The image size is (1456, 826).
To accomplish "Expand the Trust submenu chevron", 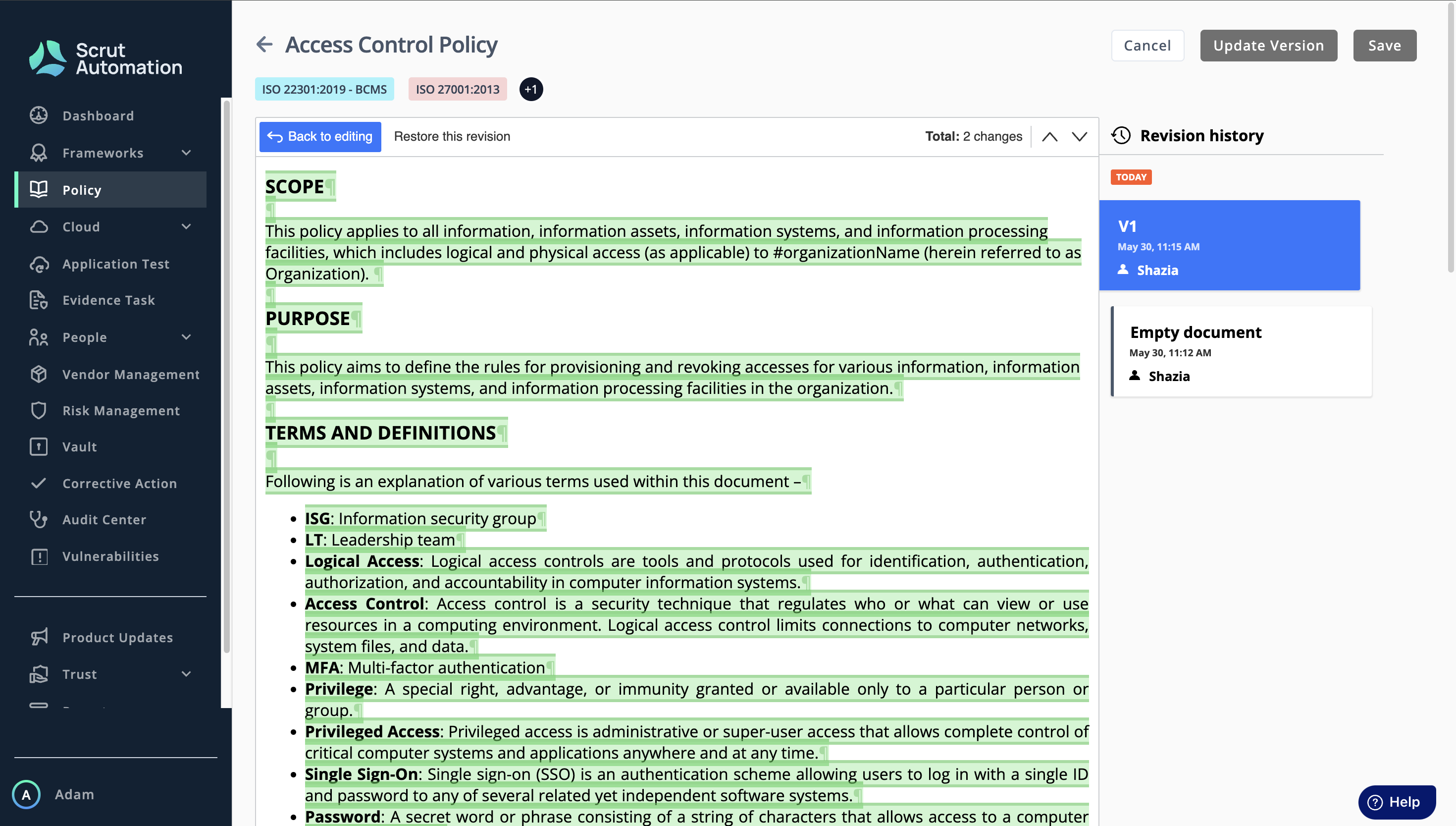I will tap(187, 674).
